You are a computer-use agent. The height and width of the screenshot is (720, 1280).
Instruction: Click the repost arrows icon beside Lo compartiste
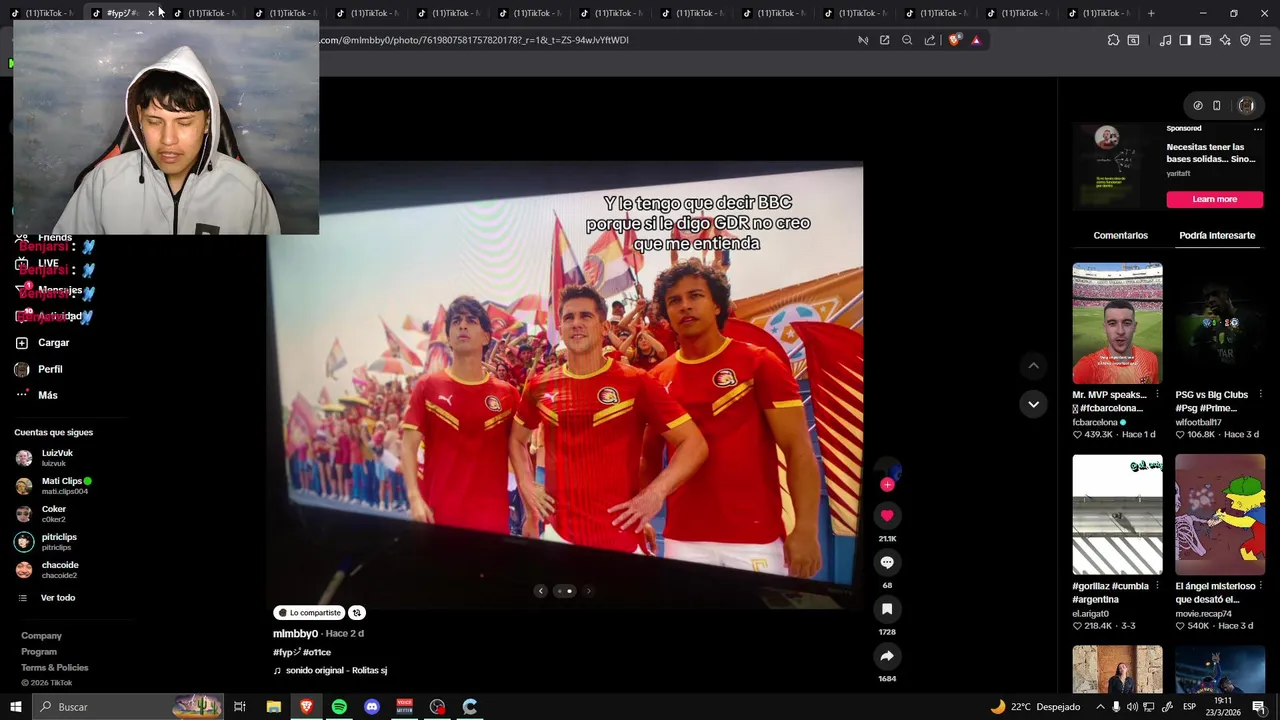[357, 613]
